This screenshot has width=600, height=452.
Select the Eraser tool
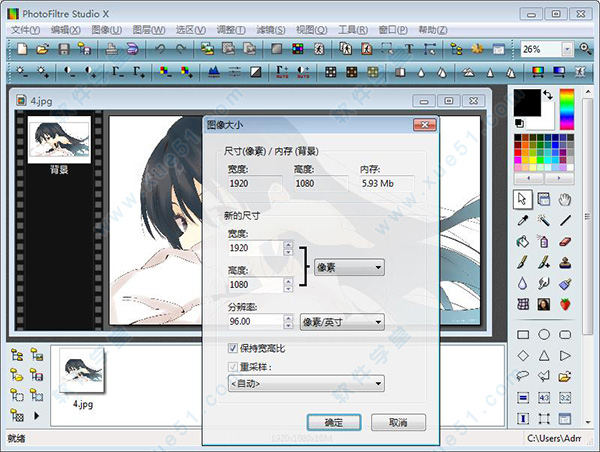click(565, 242)
